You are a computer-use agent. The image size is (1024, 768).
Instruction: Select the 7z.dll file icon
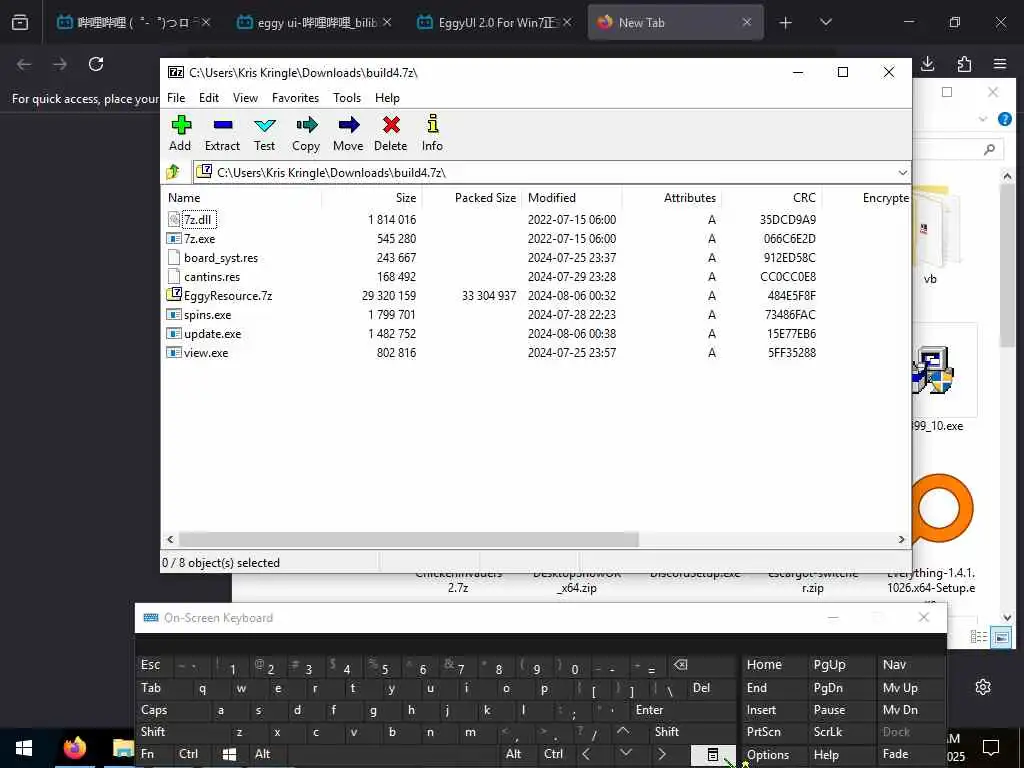point(174,219)
